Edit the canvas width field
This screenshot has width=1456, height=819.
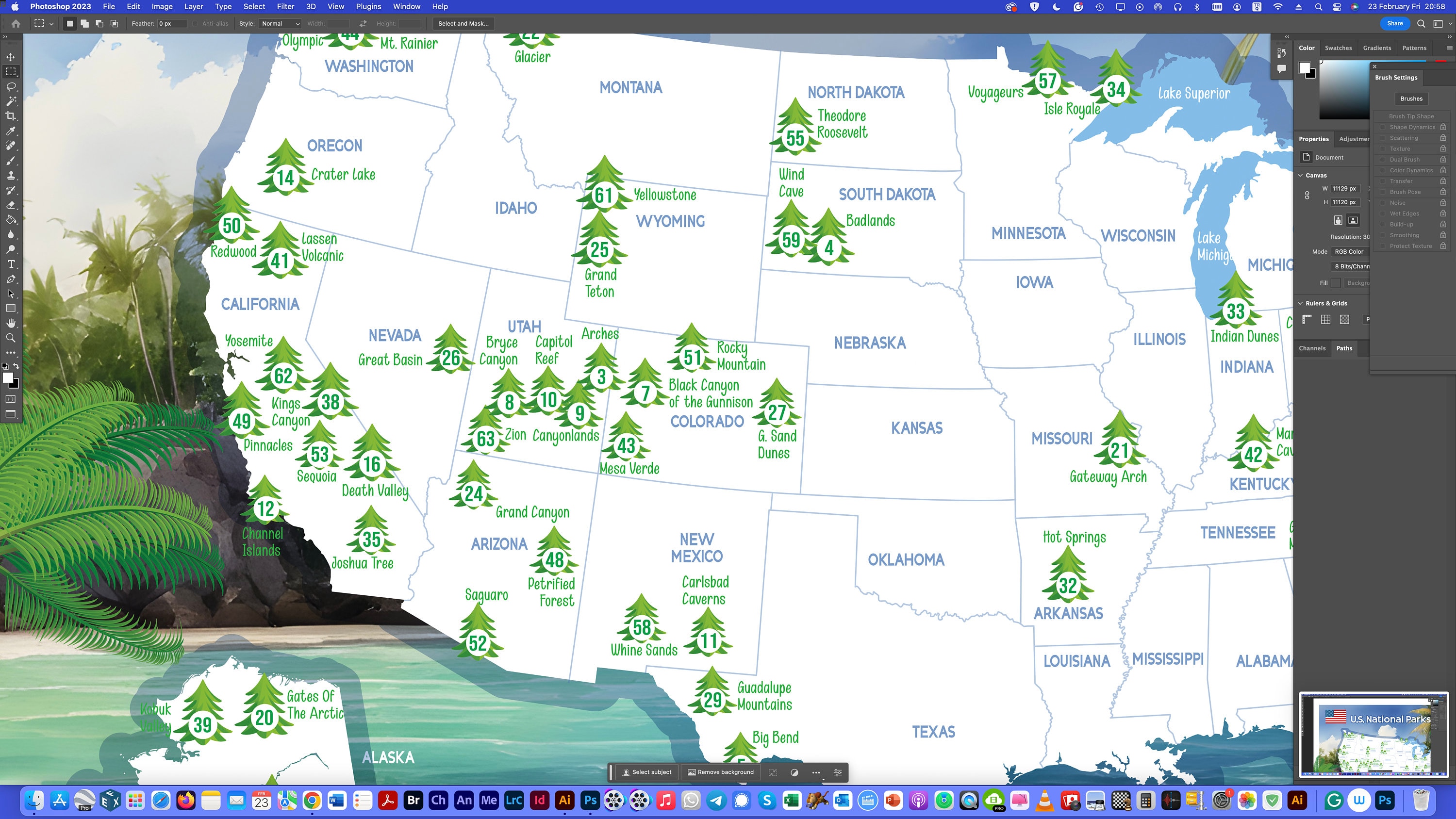pyautogui.click(x=1345, y=189)
